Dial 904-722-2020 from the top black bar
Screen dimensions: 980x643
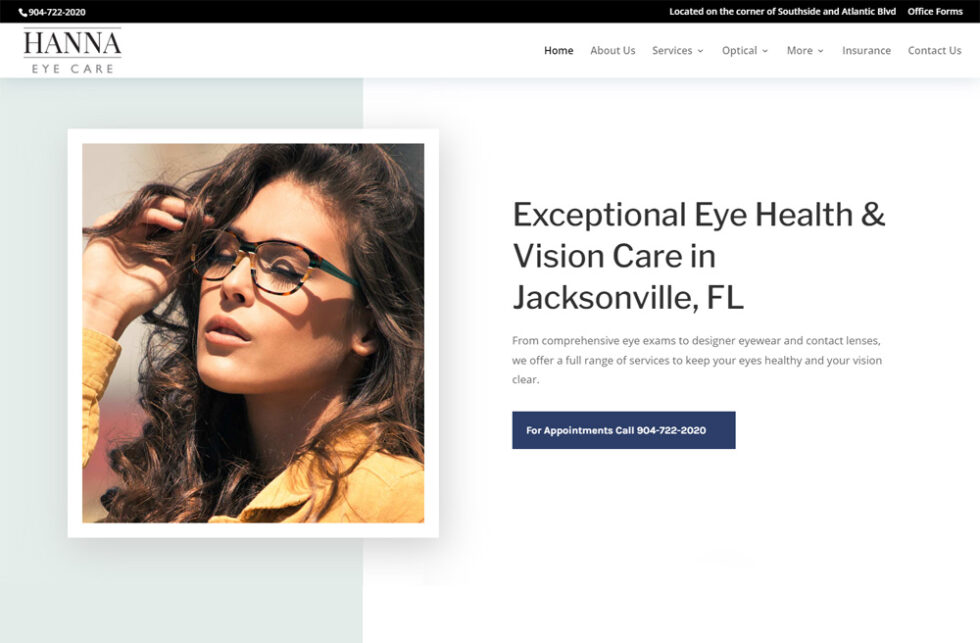coord(55,10)
